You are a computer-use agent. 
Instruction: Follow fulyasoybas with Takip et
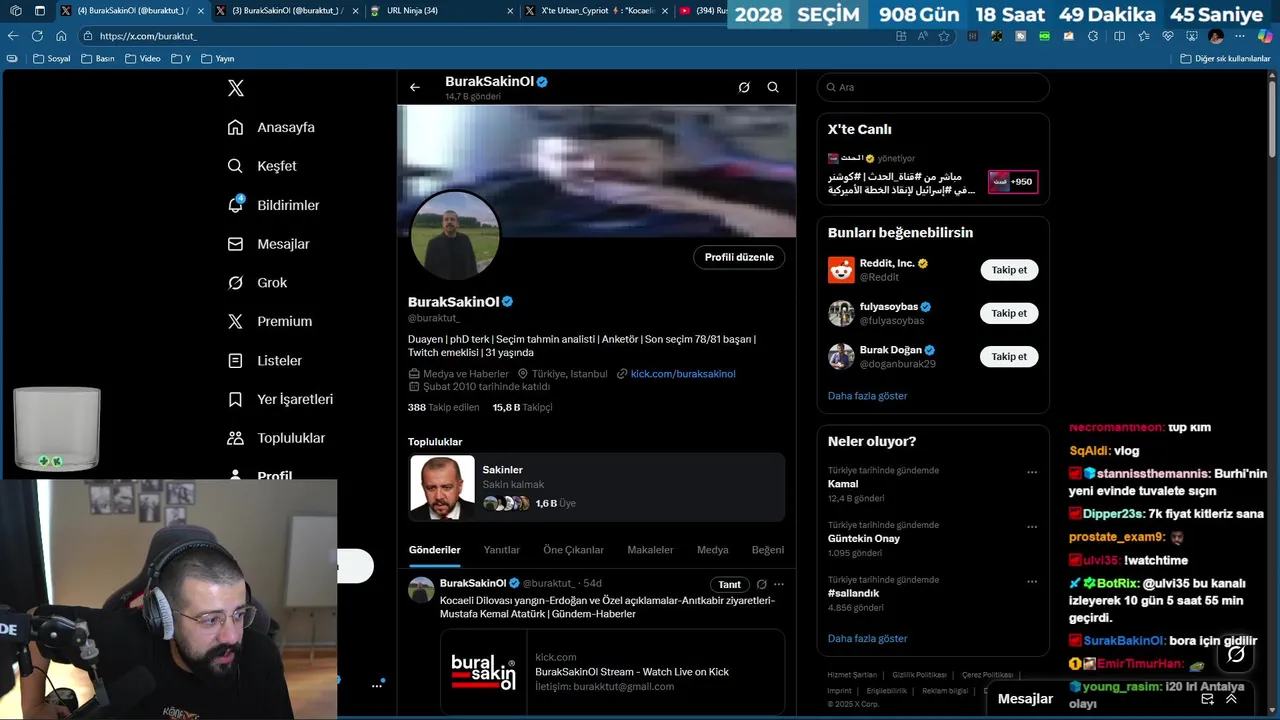(x=1009, y=313)
